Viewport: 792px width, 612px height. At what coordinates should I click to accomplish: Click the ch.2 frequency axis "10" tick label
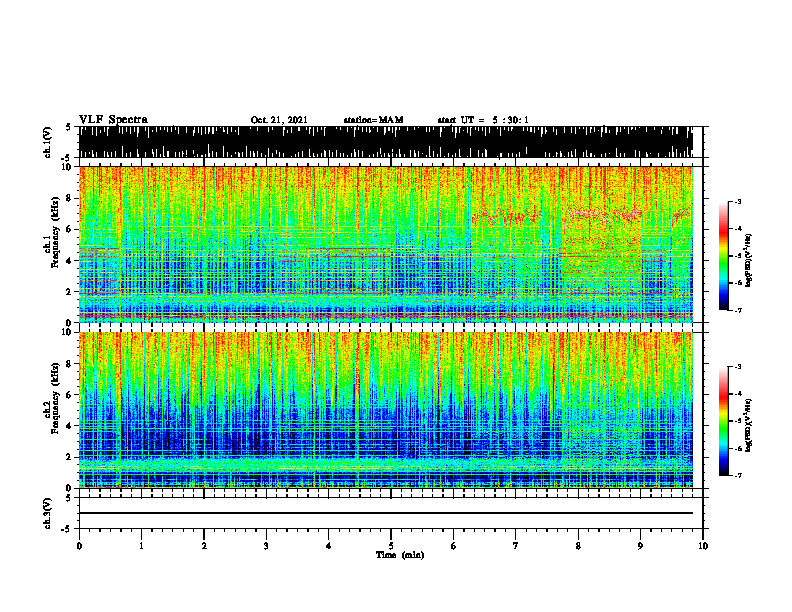pyautogui.click(x=69, y=333)
